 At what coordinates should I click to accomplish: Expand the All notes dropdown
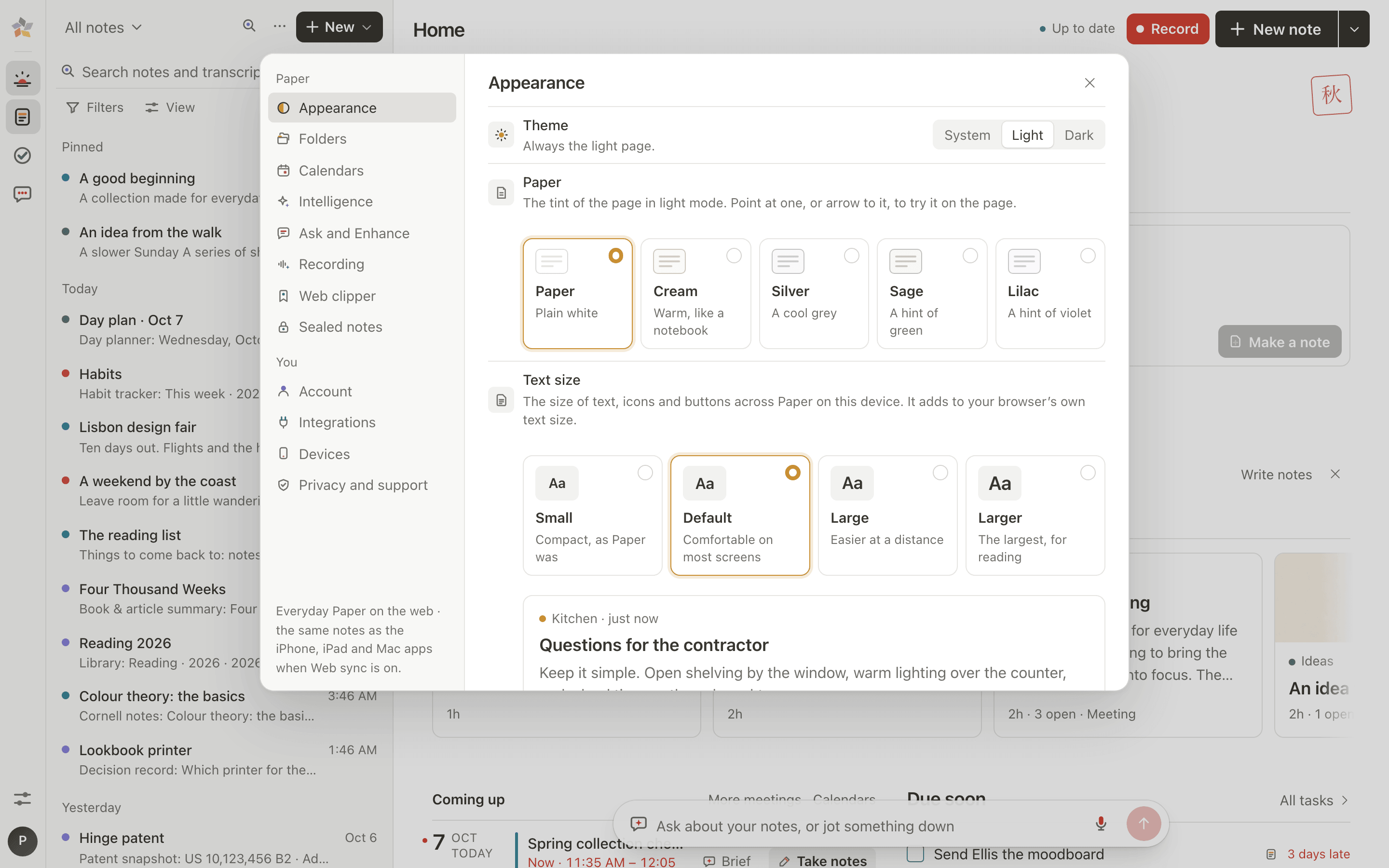103,27
